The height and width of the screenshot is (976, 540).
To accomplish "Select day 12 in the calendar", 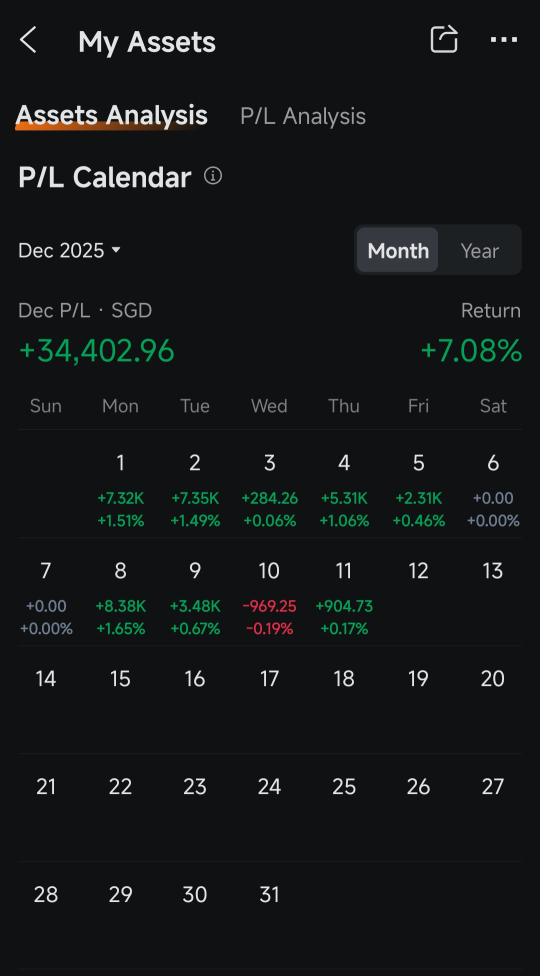I will pyautogui.click(x=419, y=571).
